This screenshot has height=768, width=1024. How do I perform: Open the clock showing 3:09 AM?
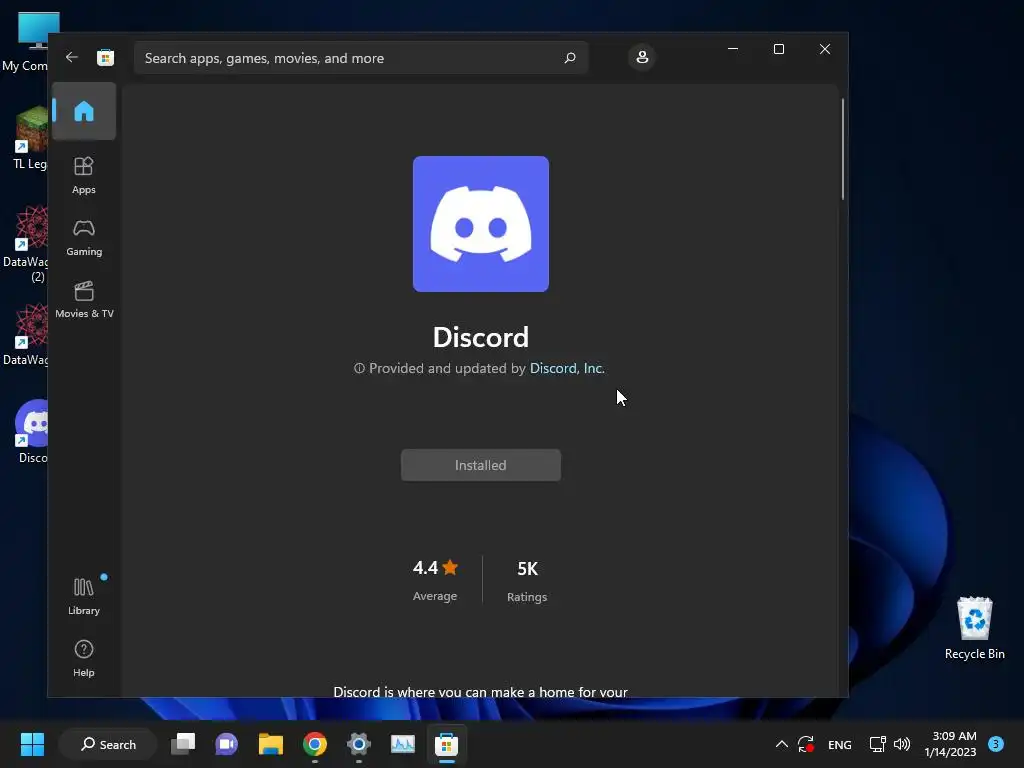pos(950,744)
